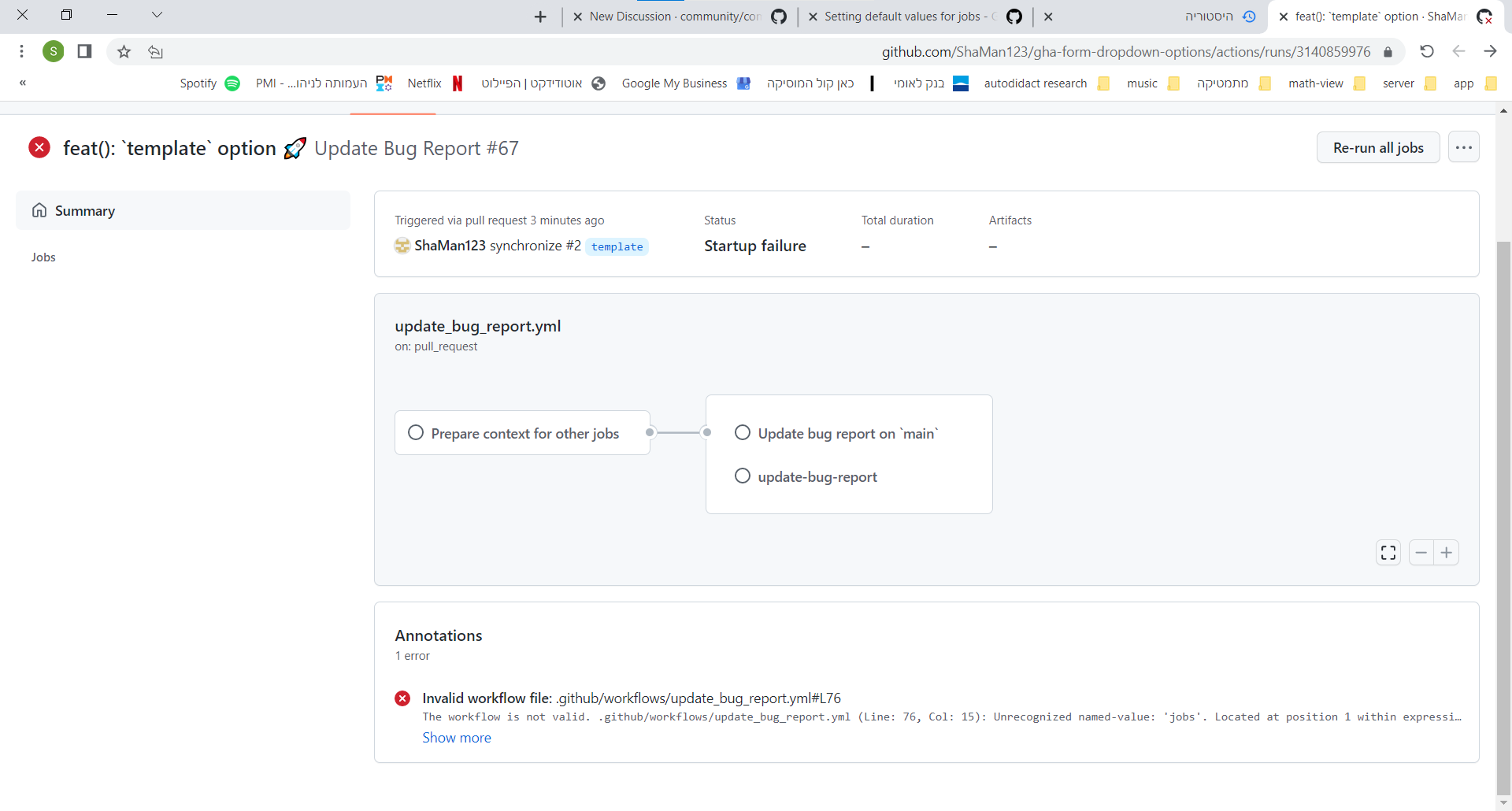Click the Re-run all jobs button
This screenshot has width=1512, height=811.
1377,147
